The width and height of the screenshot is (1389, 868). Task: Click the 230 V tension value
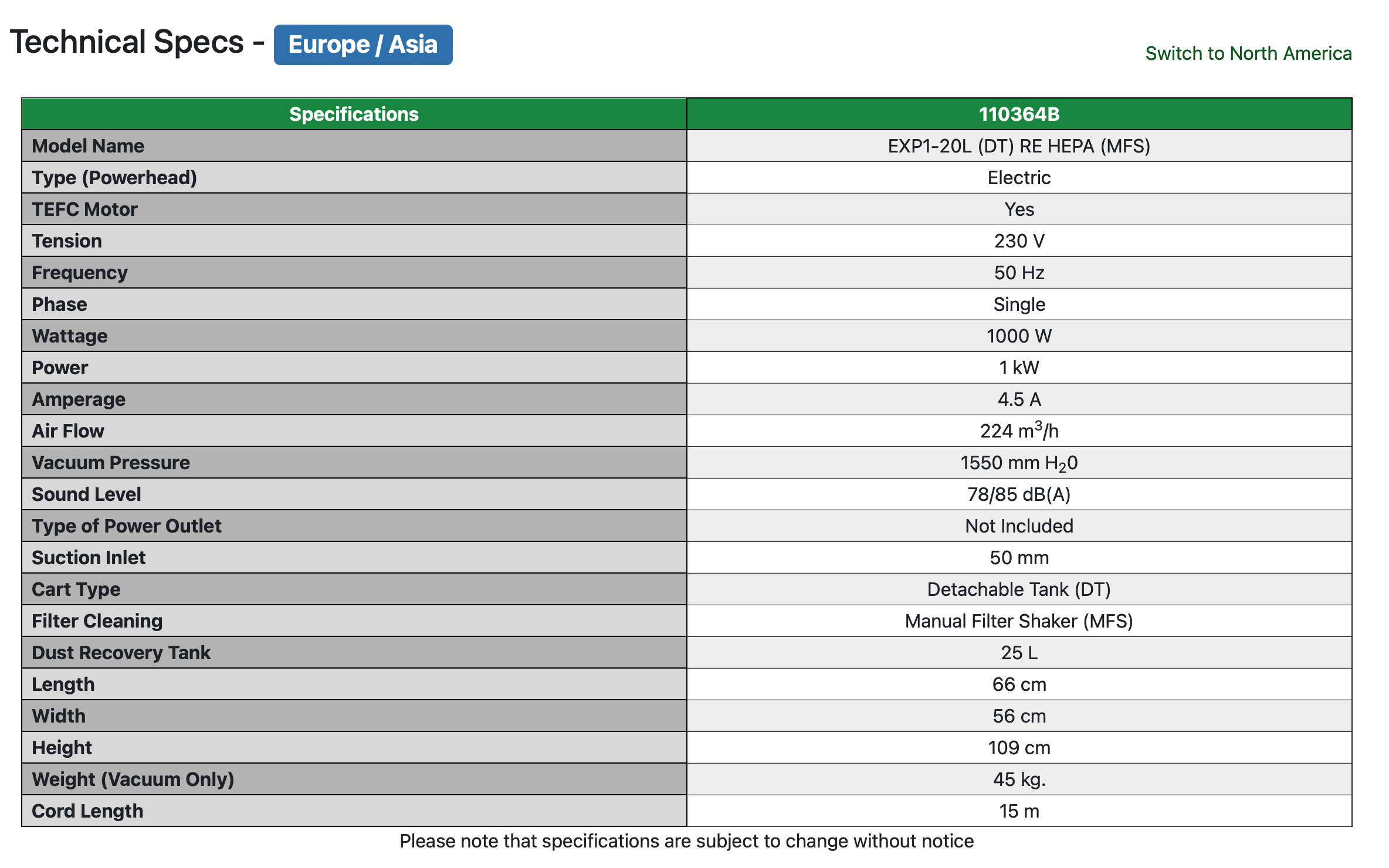pos(1019,241)
